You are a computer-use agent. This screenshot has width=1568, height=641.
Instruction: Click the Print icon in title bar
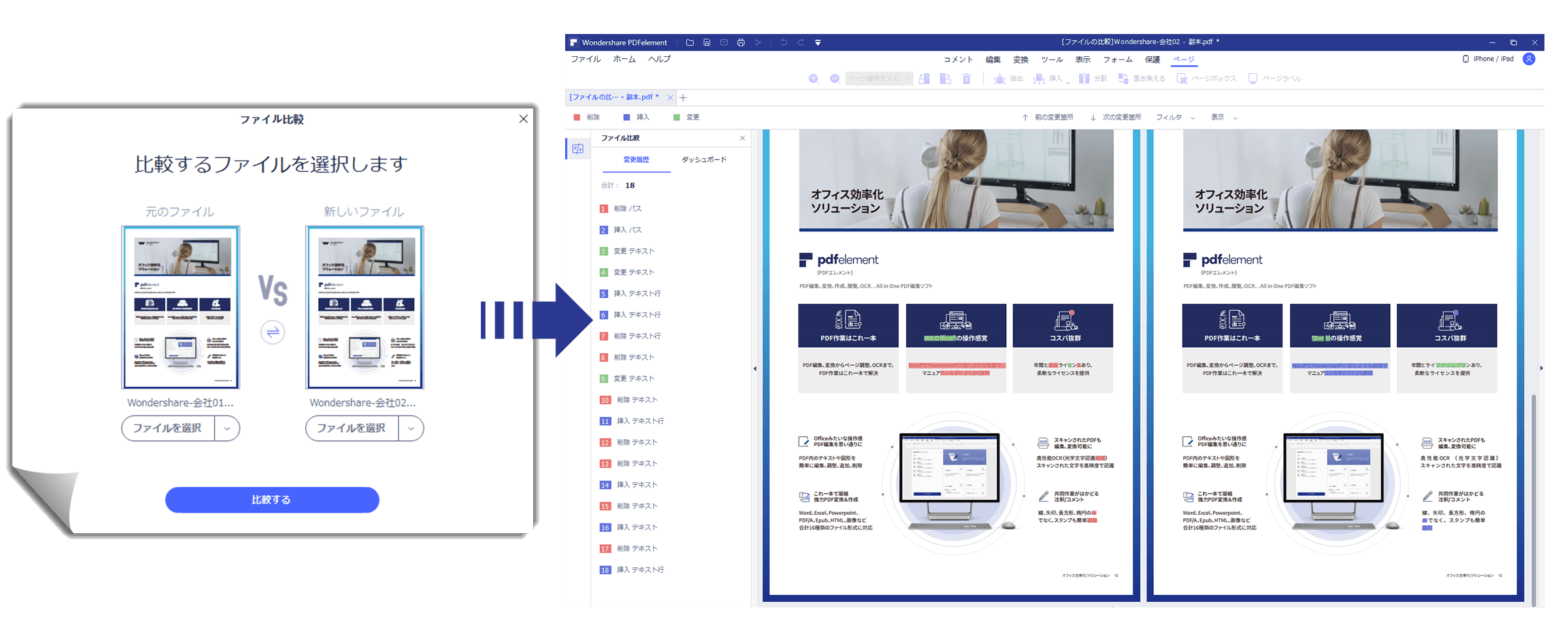tap(740, 42)
